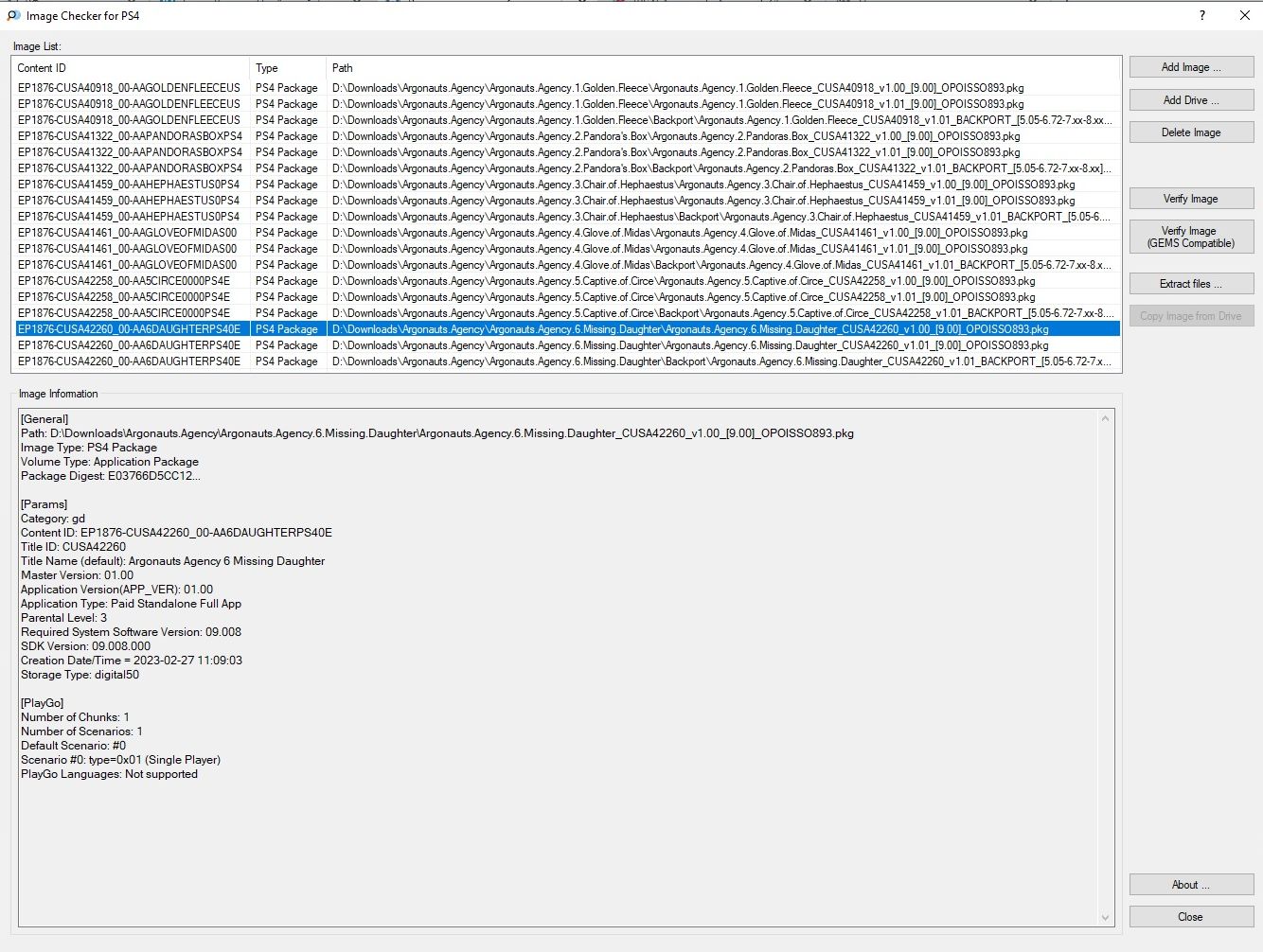Sort list by Content ID column header
The height and width of the screenshot is (952, 1263).
coord(131,68)
